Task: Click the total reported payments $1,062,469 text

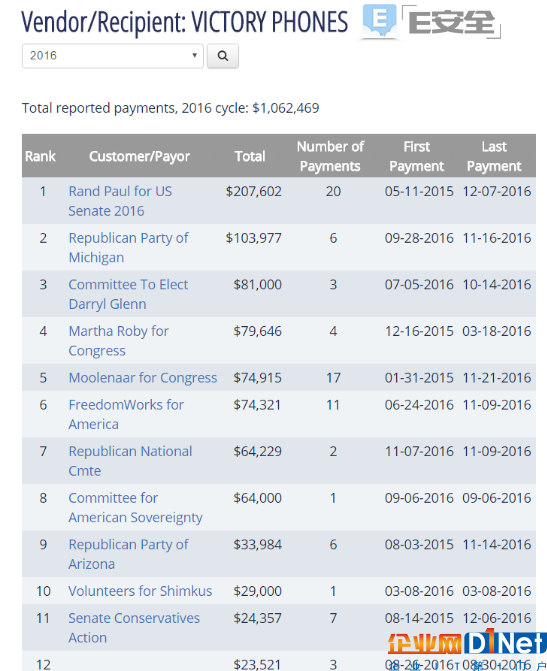Action: [x=170, y=108]
